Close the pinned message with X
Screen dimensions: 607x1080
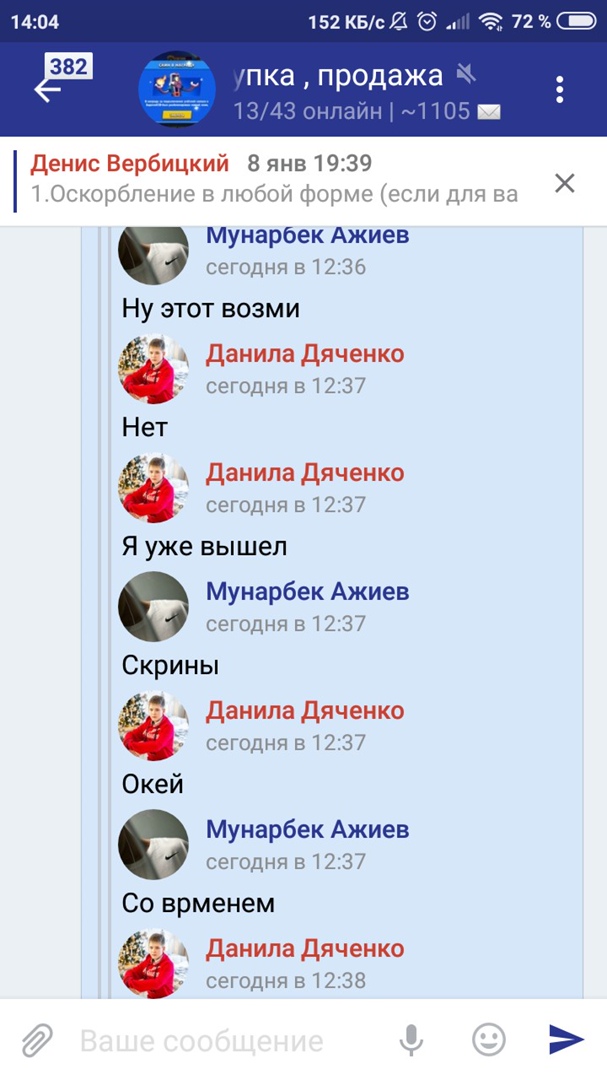click(x=564, y=183)
